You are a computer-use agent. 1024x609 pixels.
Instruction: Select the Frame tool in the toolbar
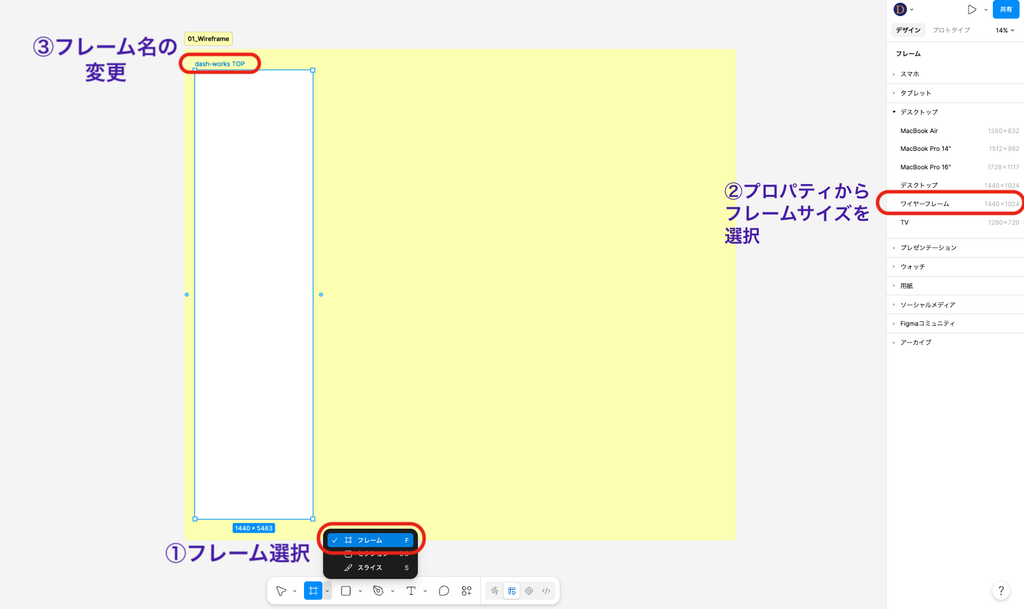coord(313,591)
